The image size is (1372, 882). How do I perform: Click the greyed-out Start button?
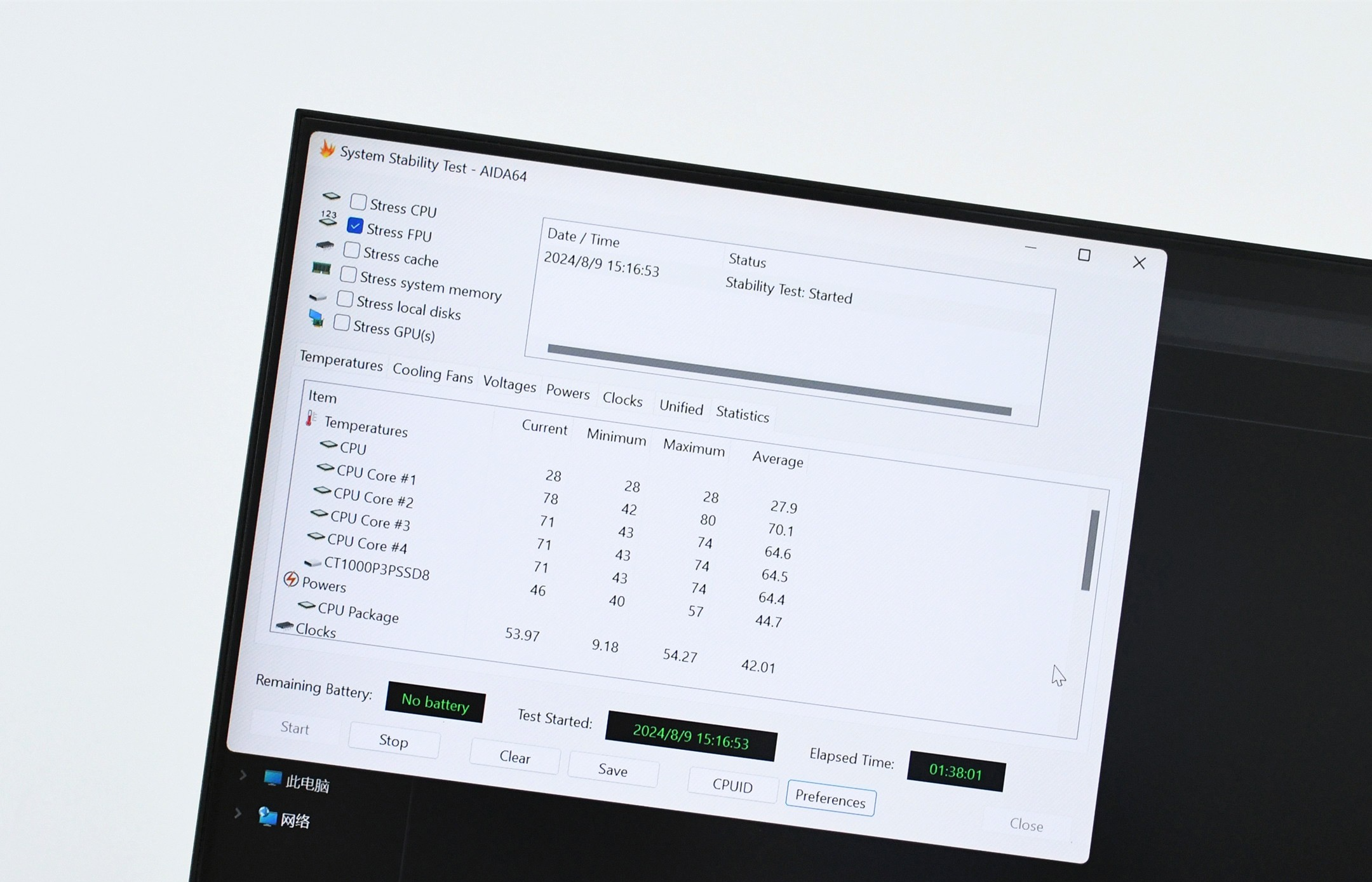click(295, 728)
